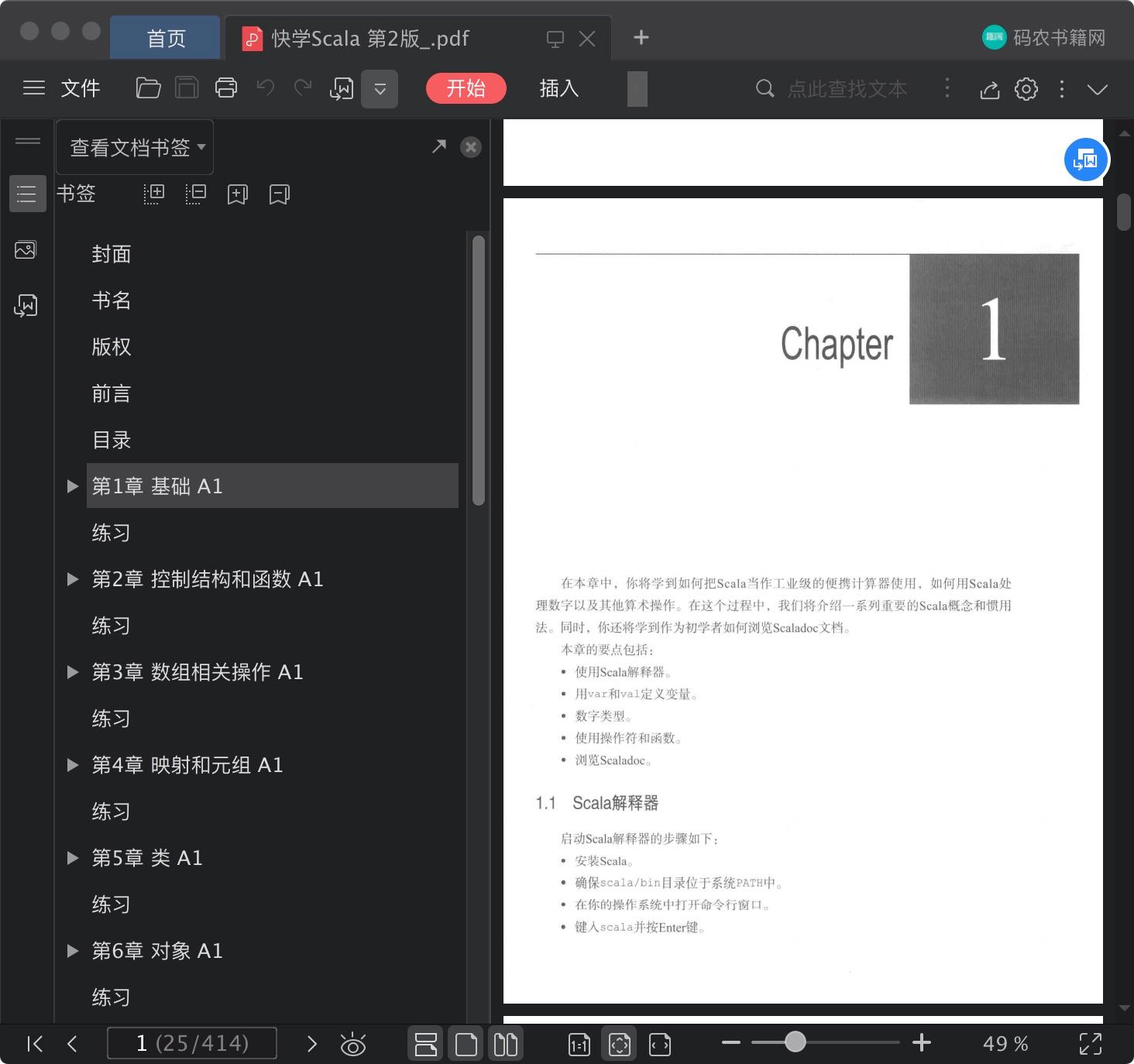Click the undo arrow icon
The image size is (1134, 1064).
[x=266, y=88]
